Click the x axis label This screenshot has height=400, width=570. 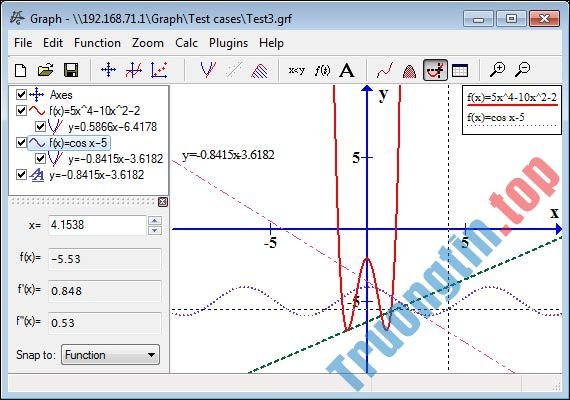coord(554,212)
